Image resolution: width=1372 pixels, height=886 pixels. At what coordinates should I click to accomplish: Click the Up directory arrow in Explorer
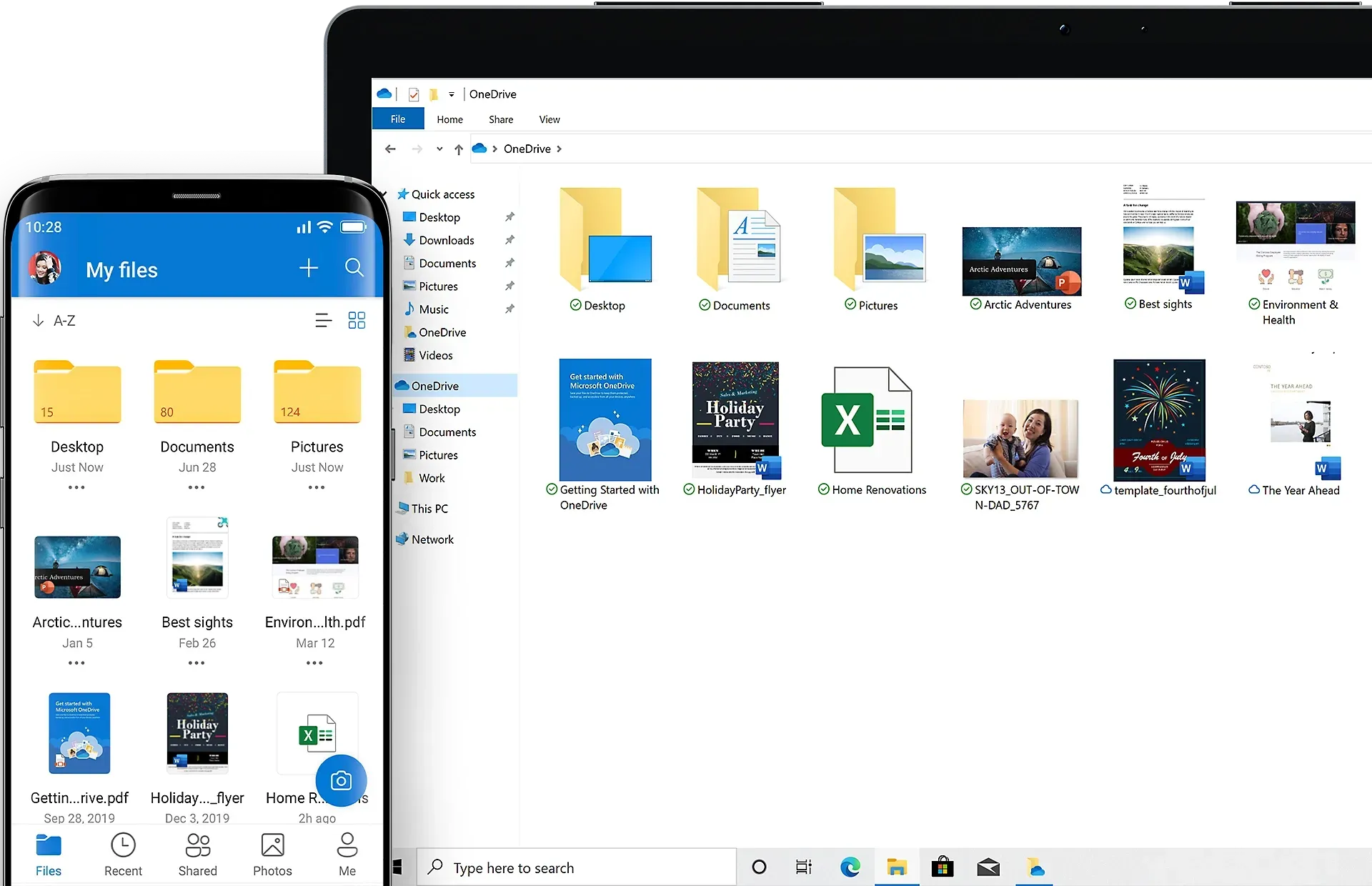point(459,149)
